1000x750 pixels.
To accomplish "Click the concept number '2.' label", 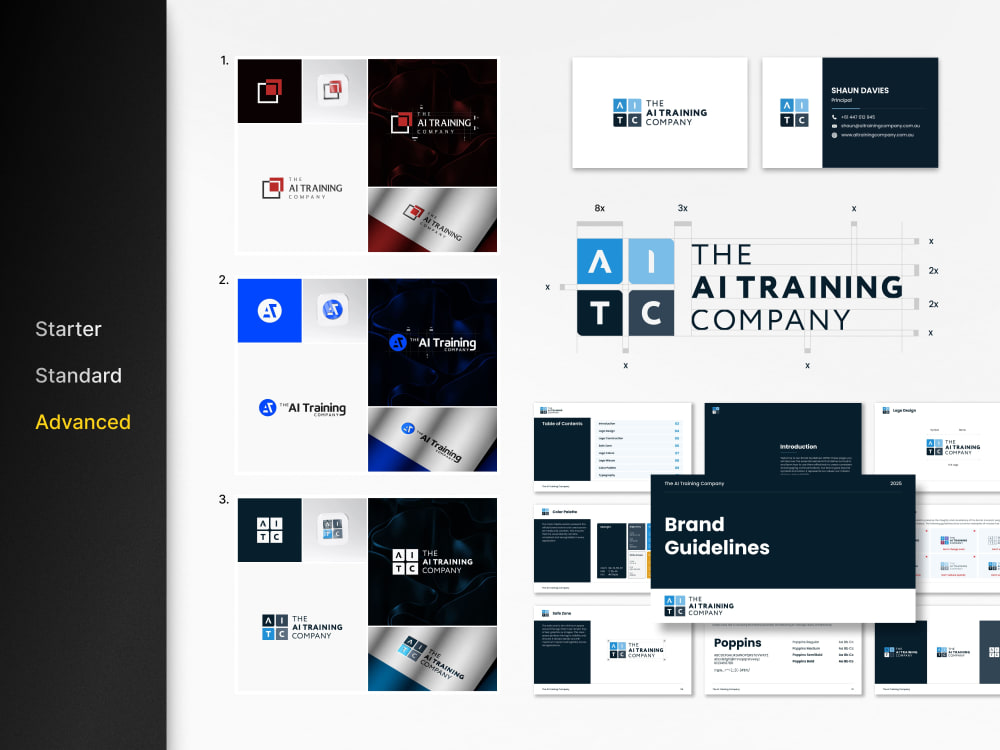I will pos(224,280).
